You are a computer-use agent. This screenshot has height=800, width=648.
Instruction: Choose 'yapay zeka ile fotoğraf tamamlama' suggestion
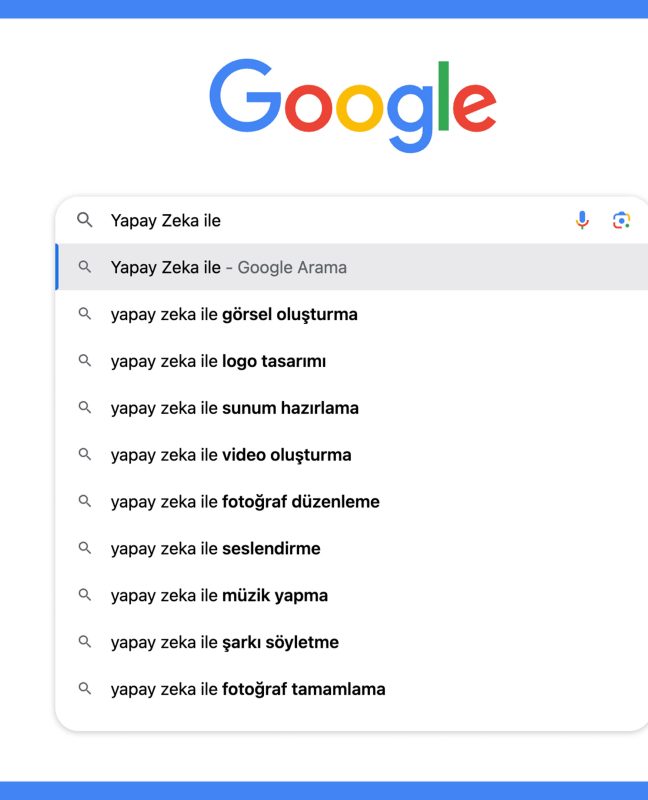pyautogui.click(x=352, y=689)
